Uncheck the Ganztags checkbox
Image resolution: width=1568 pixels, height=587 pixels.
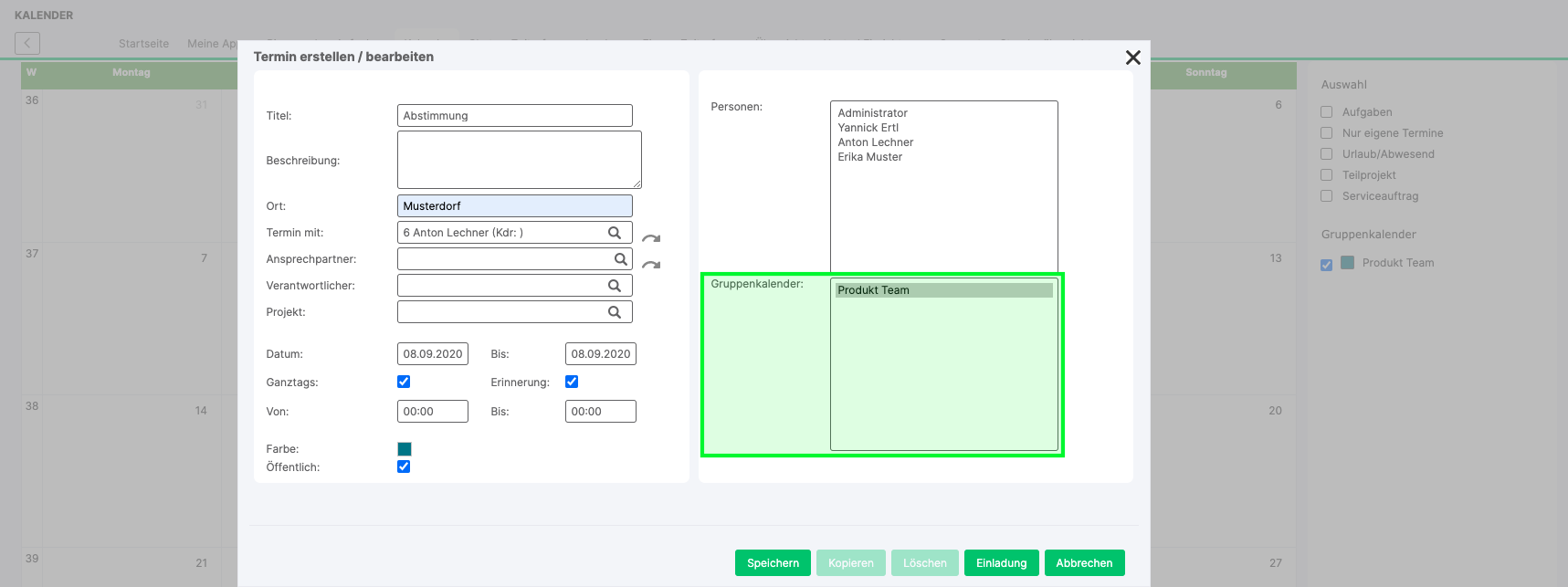[x=404, y=382]
